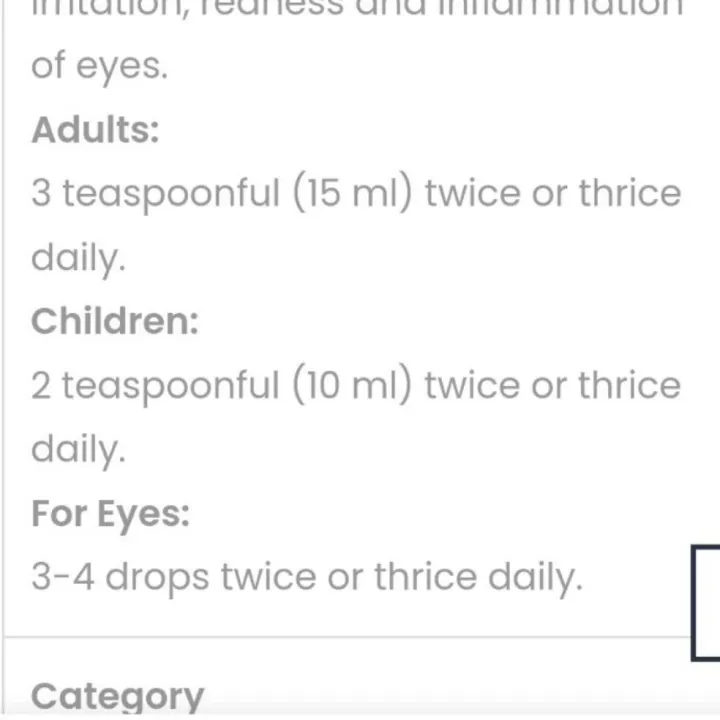Click the For Eyes: heading
The image size is (720, 720).
(x=110, y=513)
